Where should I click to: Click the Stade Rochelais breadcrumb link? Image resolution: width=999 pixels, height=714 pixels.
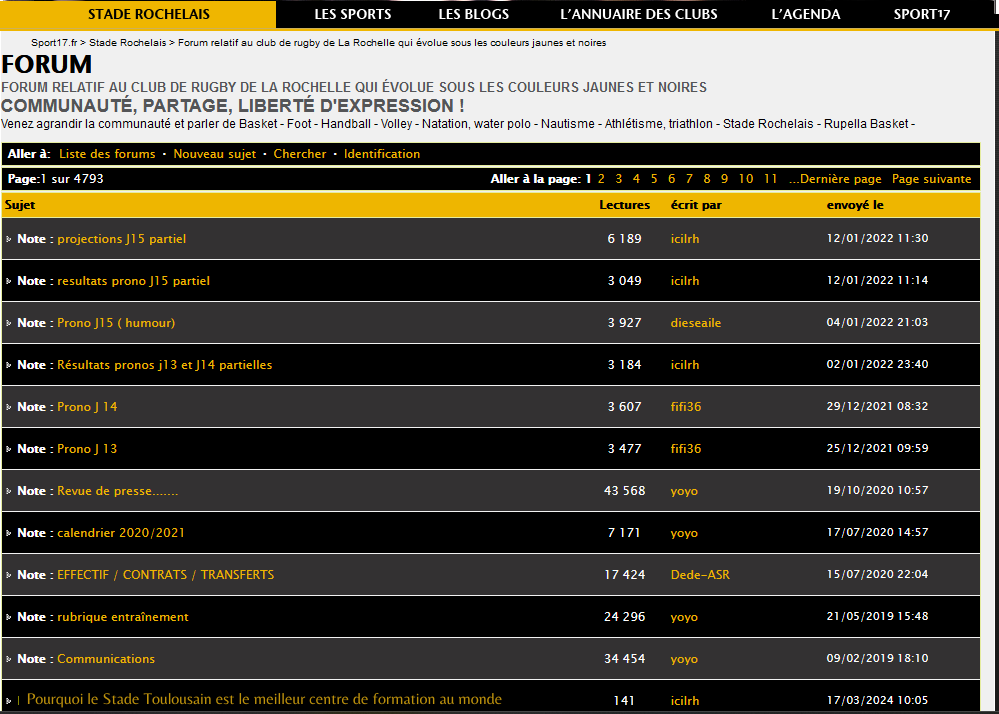coord(127,43)
